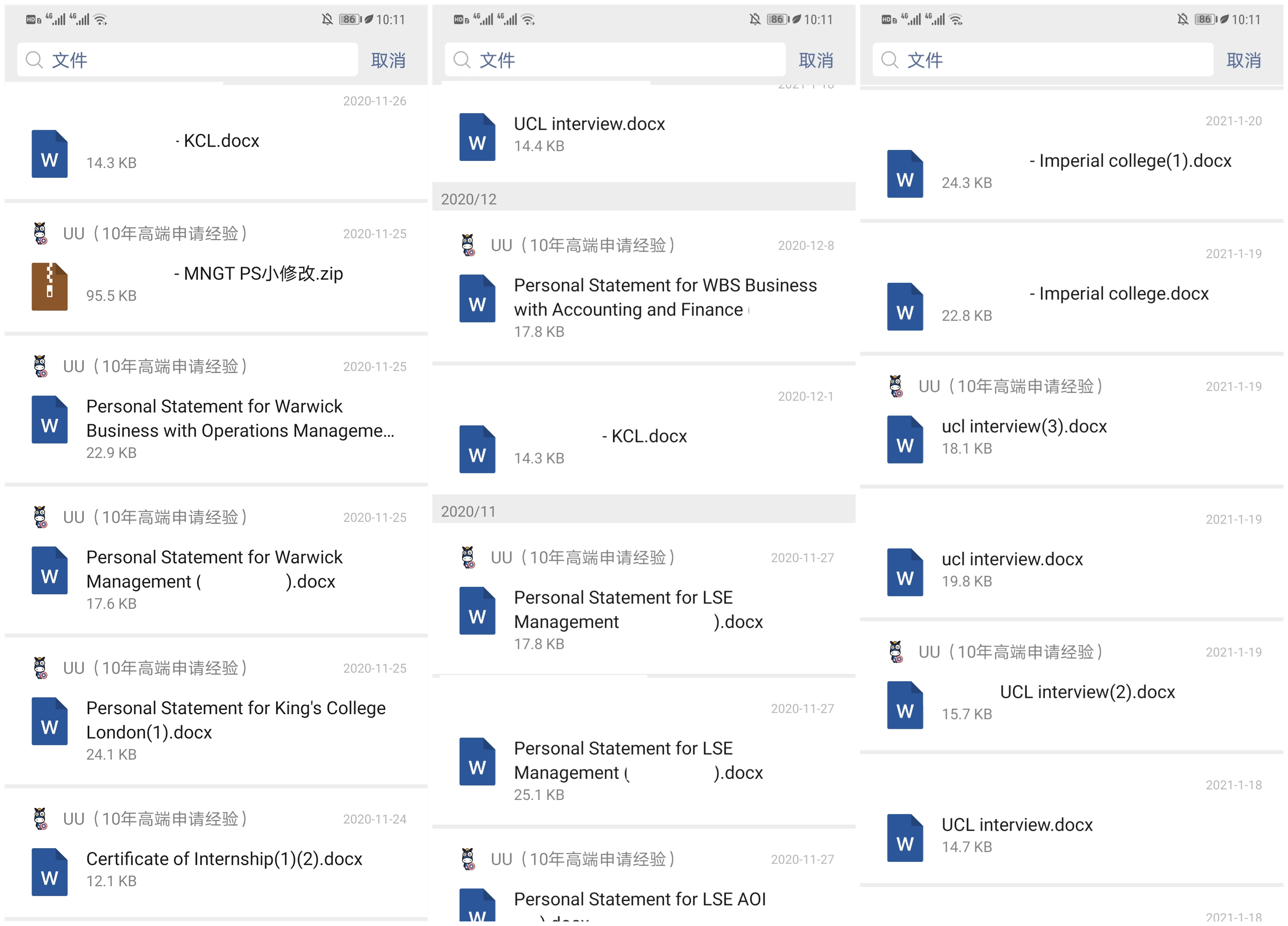
Task: Tap the 2021-1-20 date label
Action: (x=1233, y=121)
